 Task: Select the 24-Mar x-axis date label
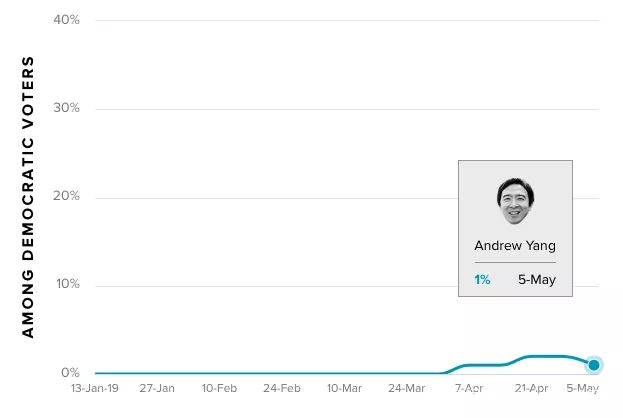click(x=406, y=388)
